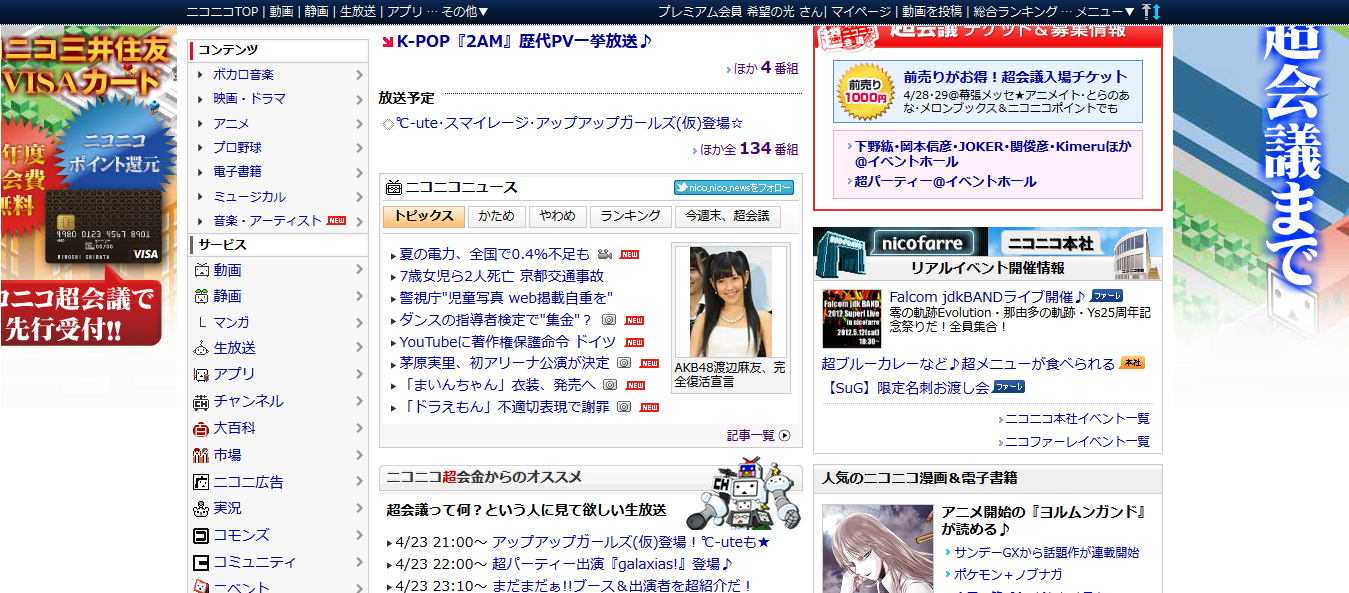Open the 大百科 icon in sidebar
This screenshot has height=593, width=1349.
[201, 428]
